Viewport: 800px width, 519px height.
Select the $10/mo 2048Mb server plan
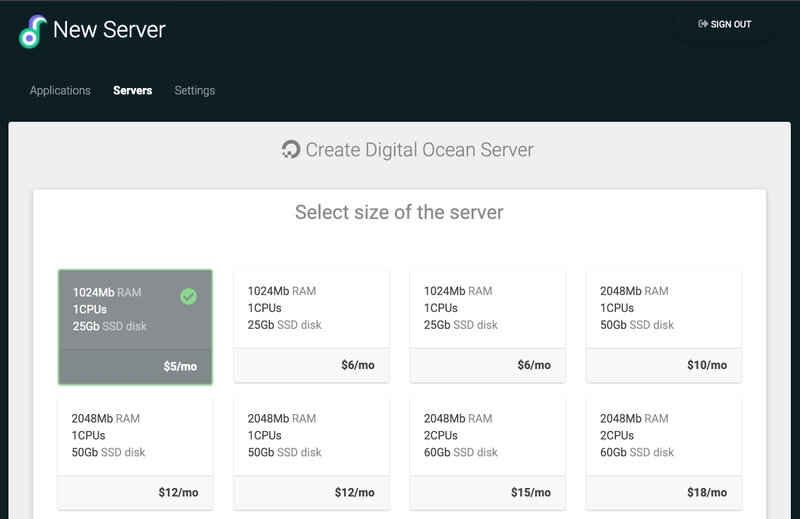[663, 326]
